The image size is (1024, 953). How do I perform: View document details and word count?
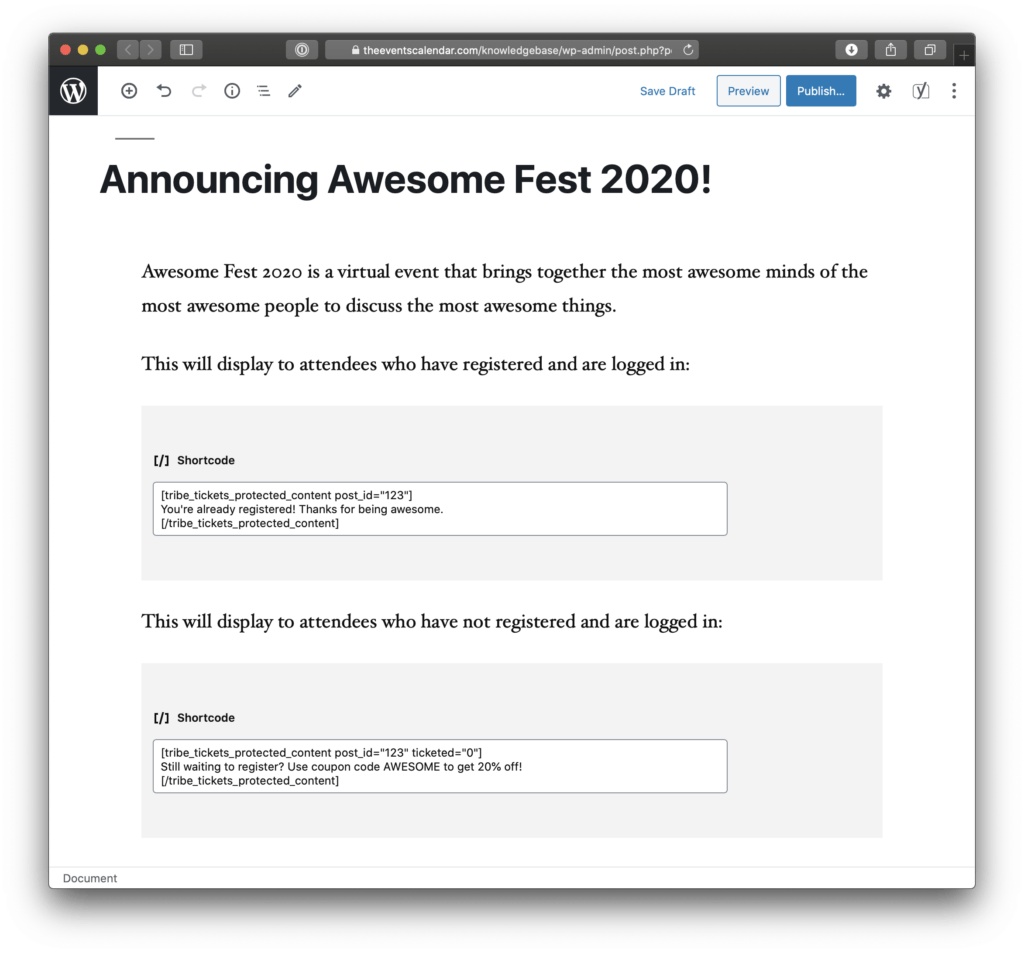pyautogui.click(x=231, y=91)
